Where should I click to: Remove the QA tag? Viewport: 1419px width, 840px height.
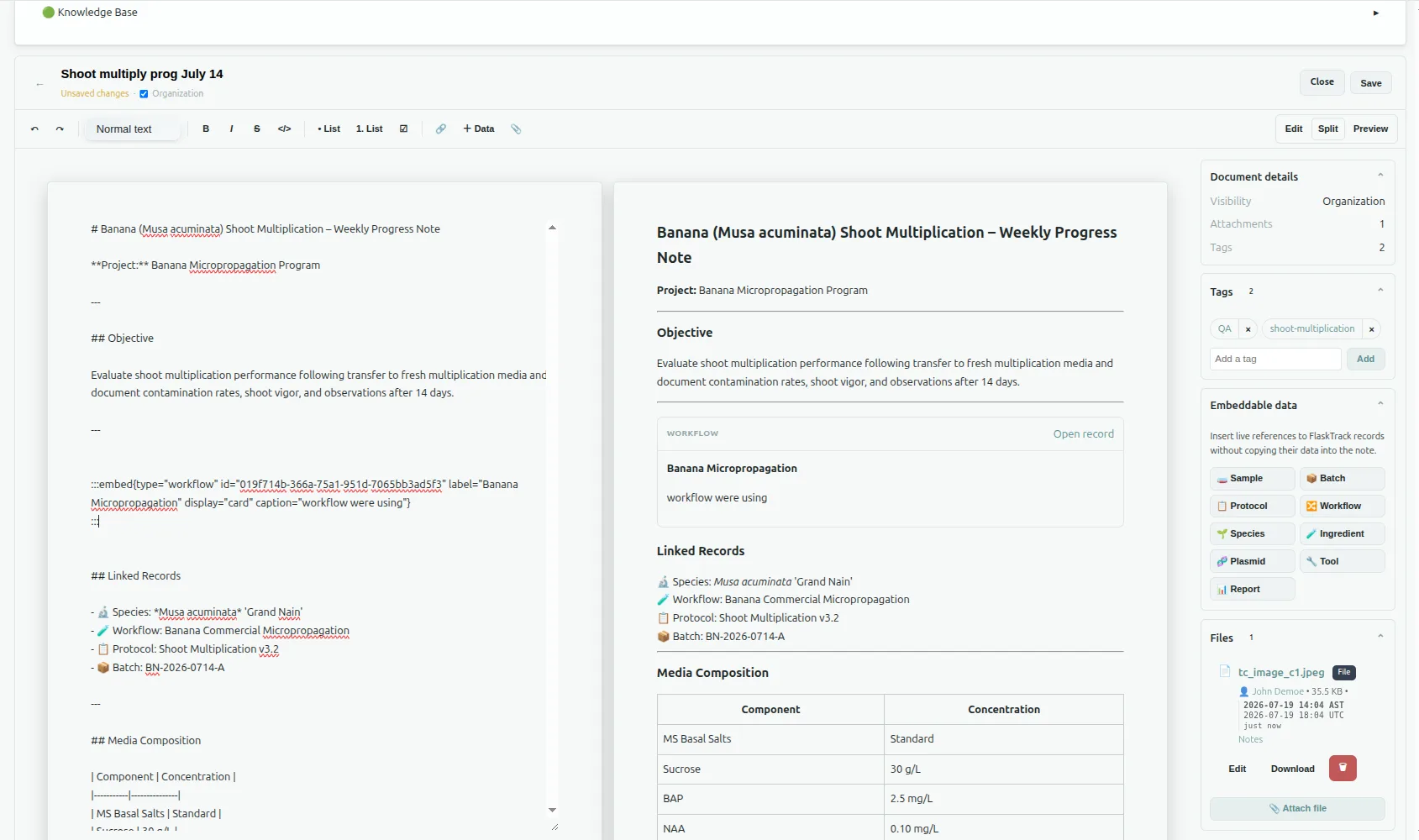click(1248, 329)
